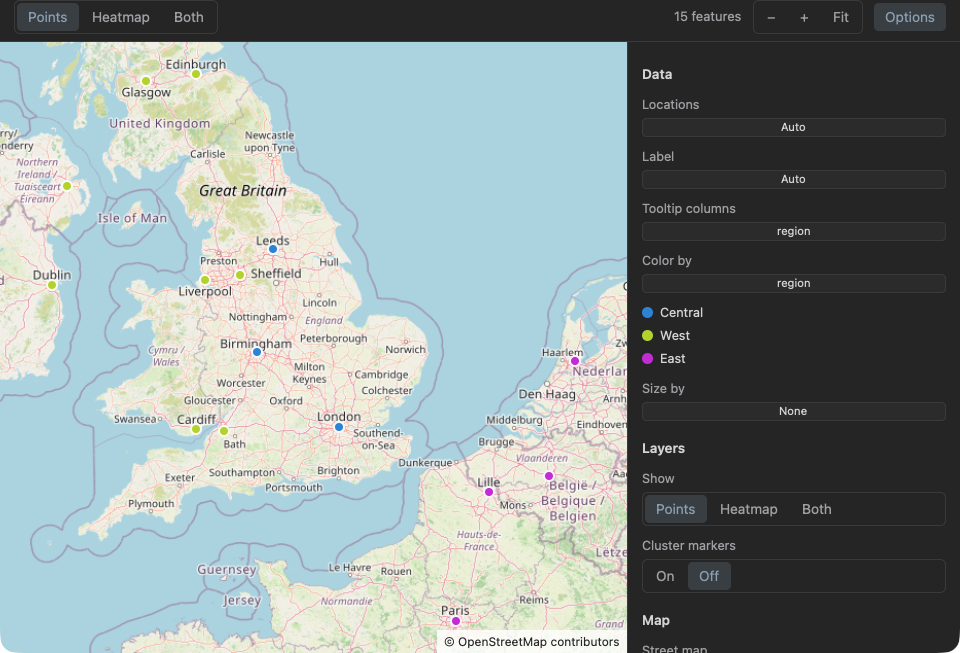Image resolution: width=960 pixels, height=653 pixels.
Task: Click the Central legend label
Action: 681,313
